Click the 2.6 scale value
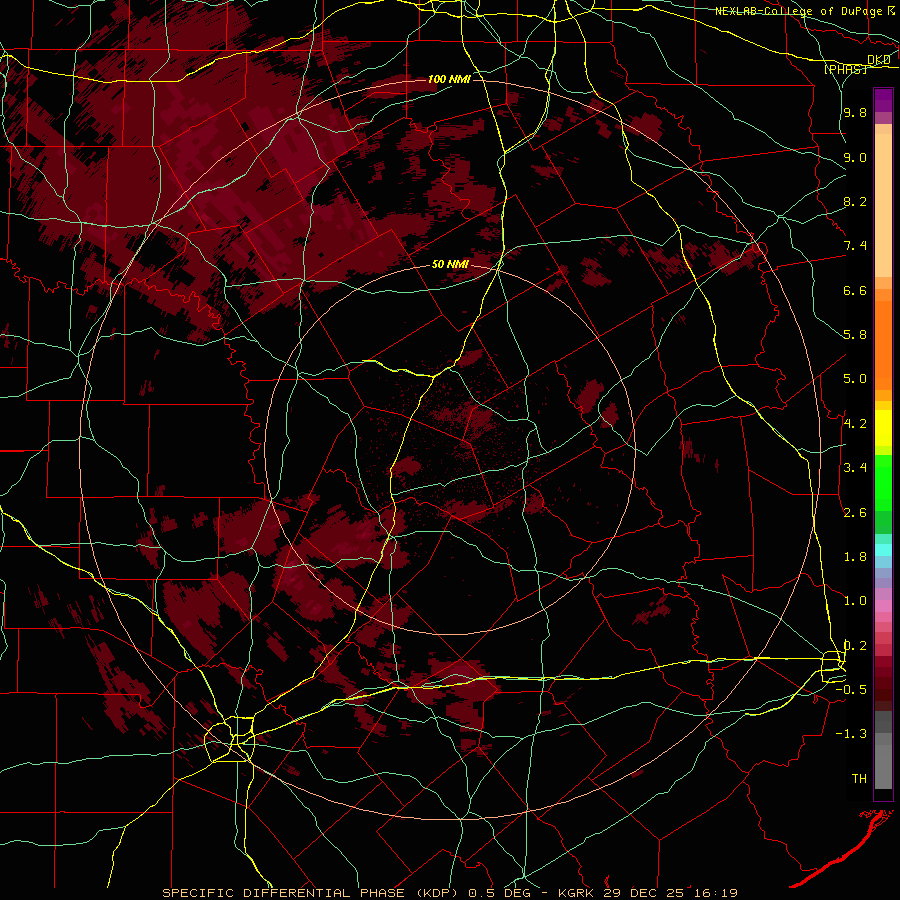900x900 pixels. coord(855,513)
